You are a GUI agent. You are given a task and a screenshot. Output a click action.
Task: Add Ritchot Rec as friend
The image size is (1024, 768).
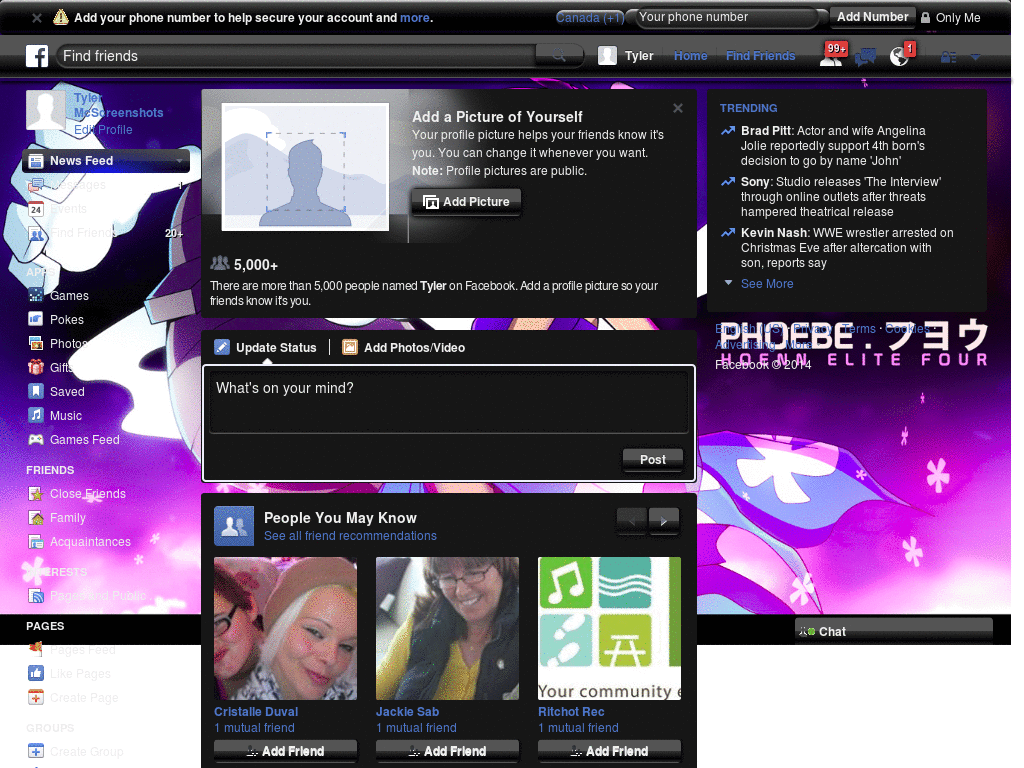click(609, 751)
